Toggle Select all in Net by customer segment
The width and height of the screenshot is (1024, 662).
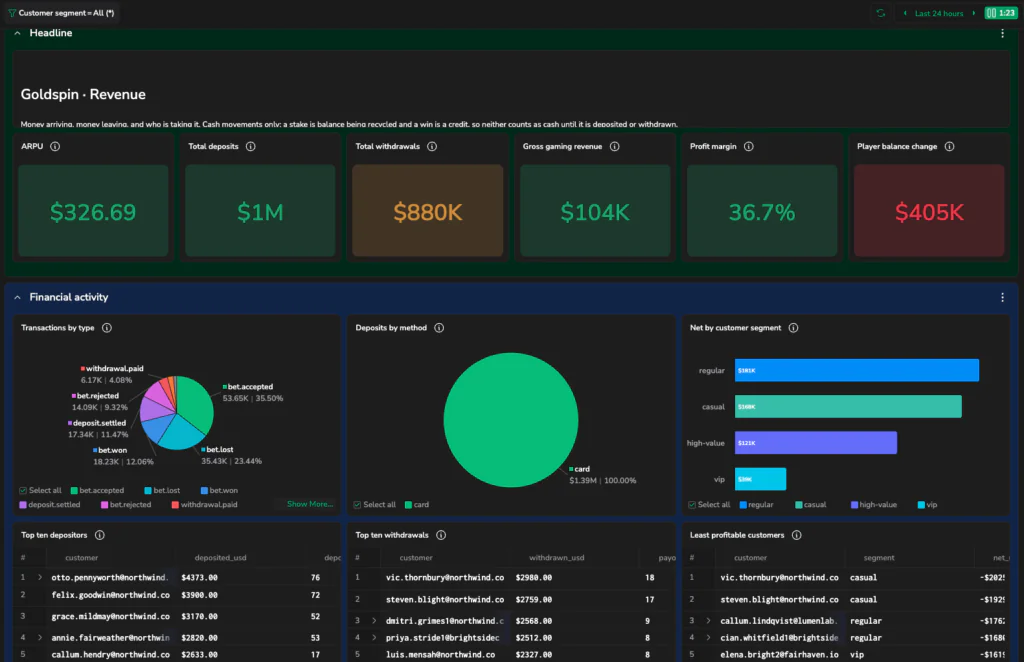709,505
